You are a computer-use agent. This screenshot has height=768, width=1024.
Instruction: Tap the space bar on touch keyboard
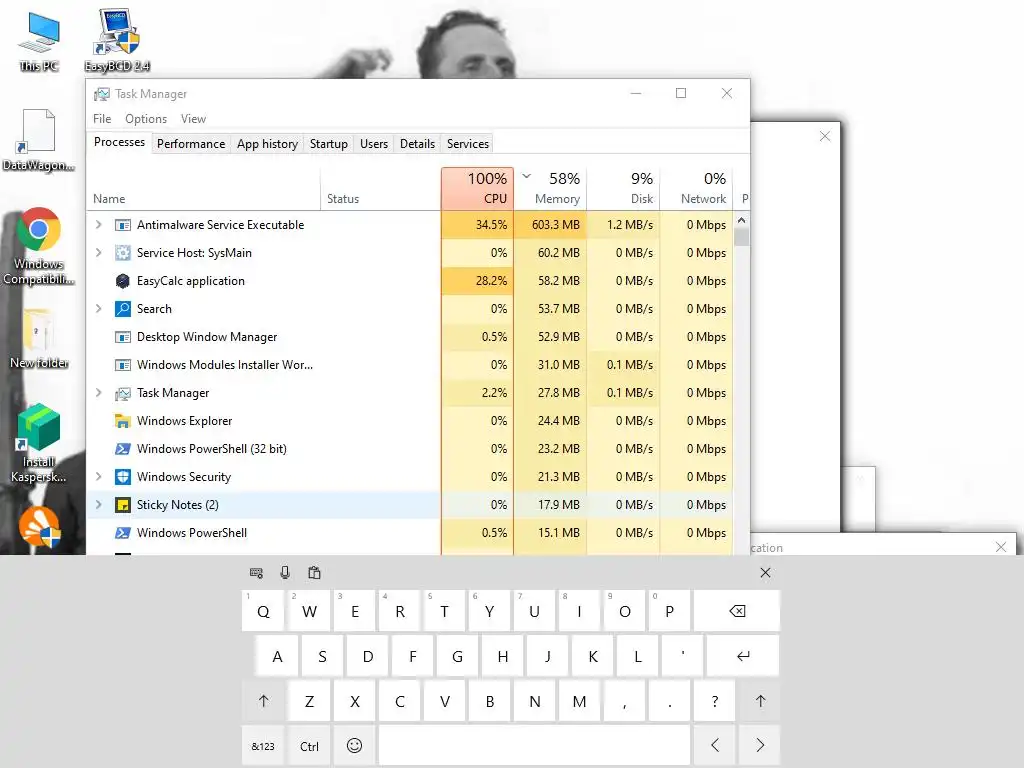(x=534, y=745)
